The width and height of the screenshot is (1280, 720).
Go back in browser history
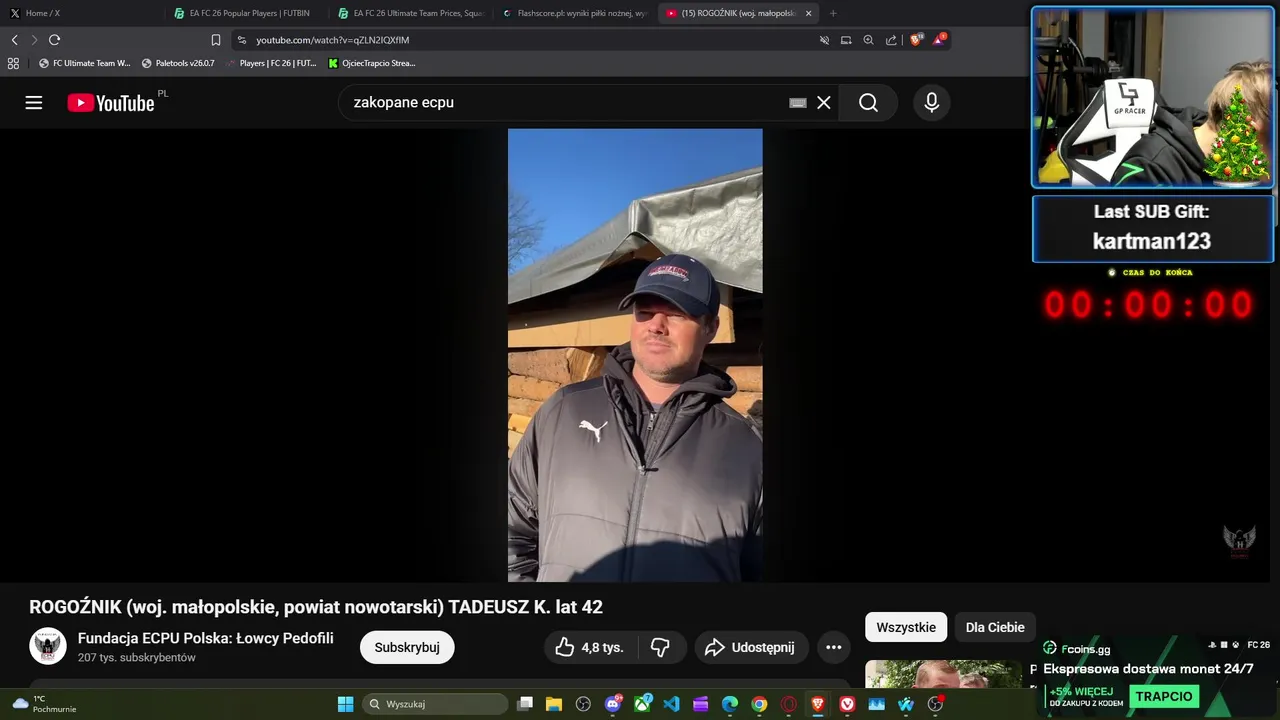pos(14,40)
